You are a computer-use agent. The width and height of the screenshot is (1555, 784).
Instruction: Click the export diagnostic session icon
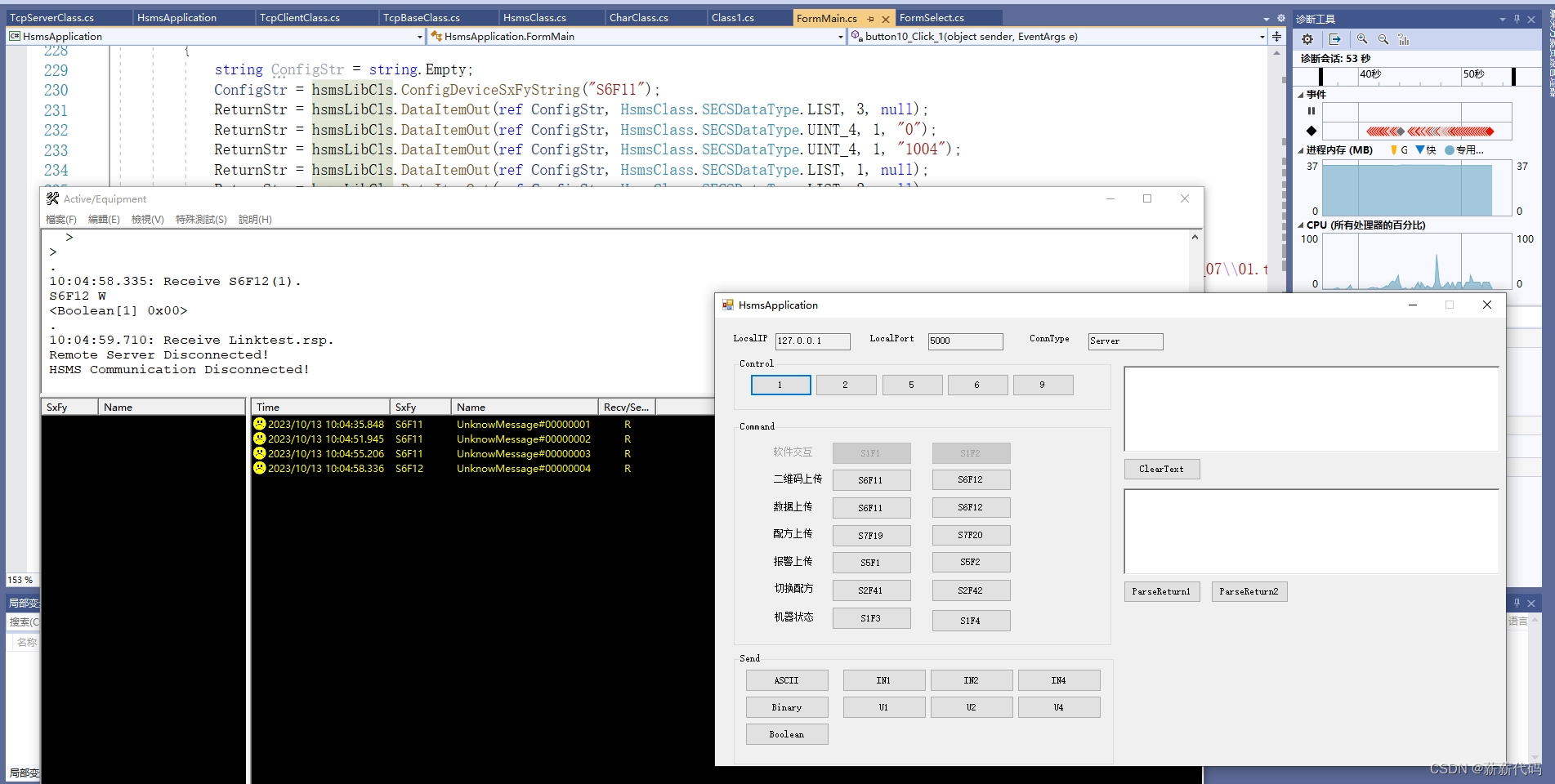coord(1334,39)
